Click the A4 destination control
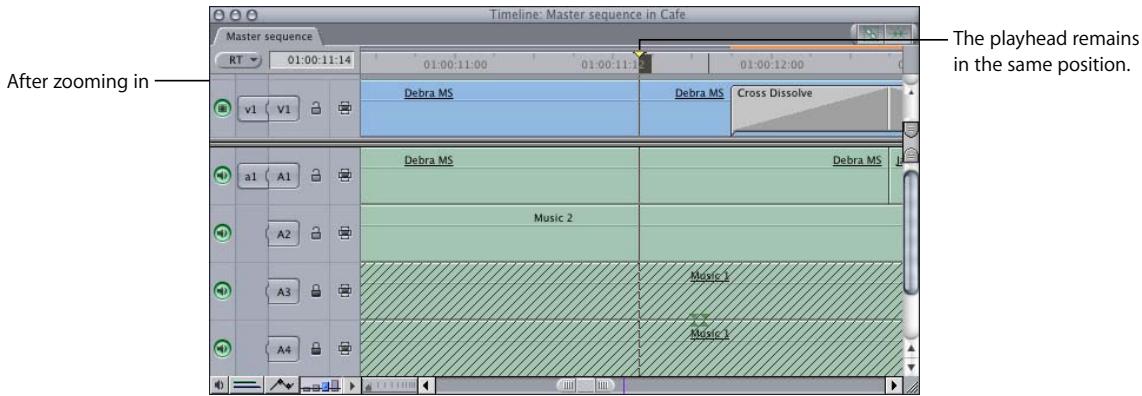 [284, 349]
